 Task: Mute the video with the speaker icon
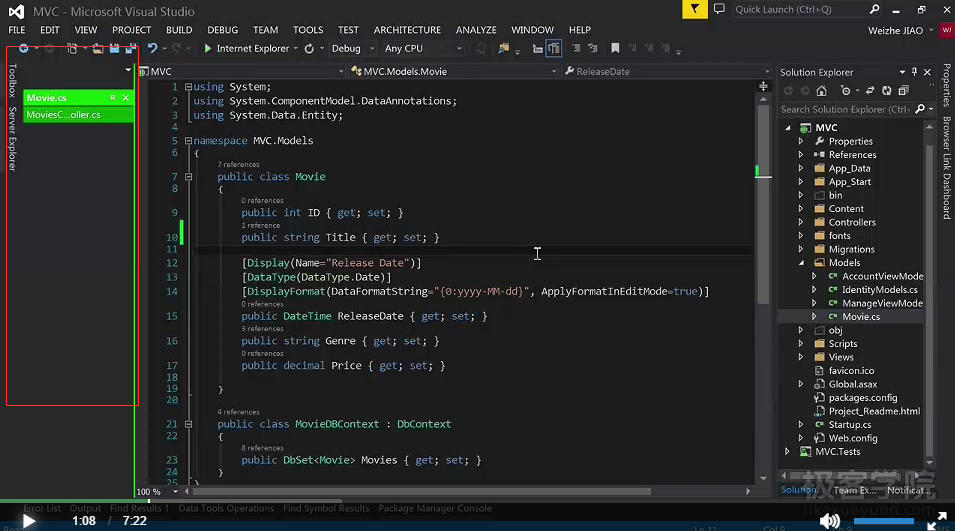(830, 521)
